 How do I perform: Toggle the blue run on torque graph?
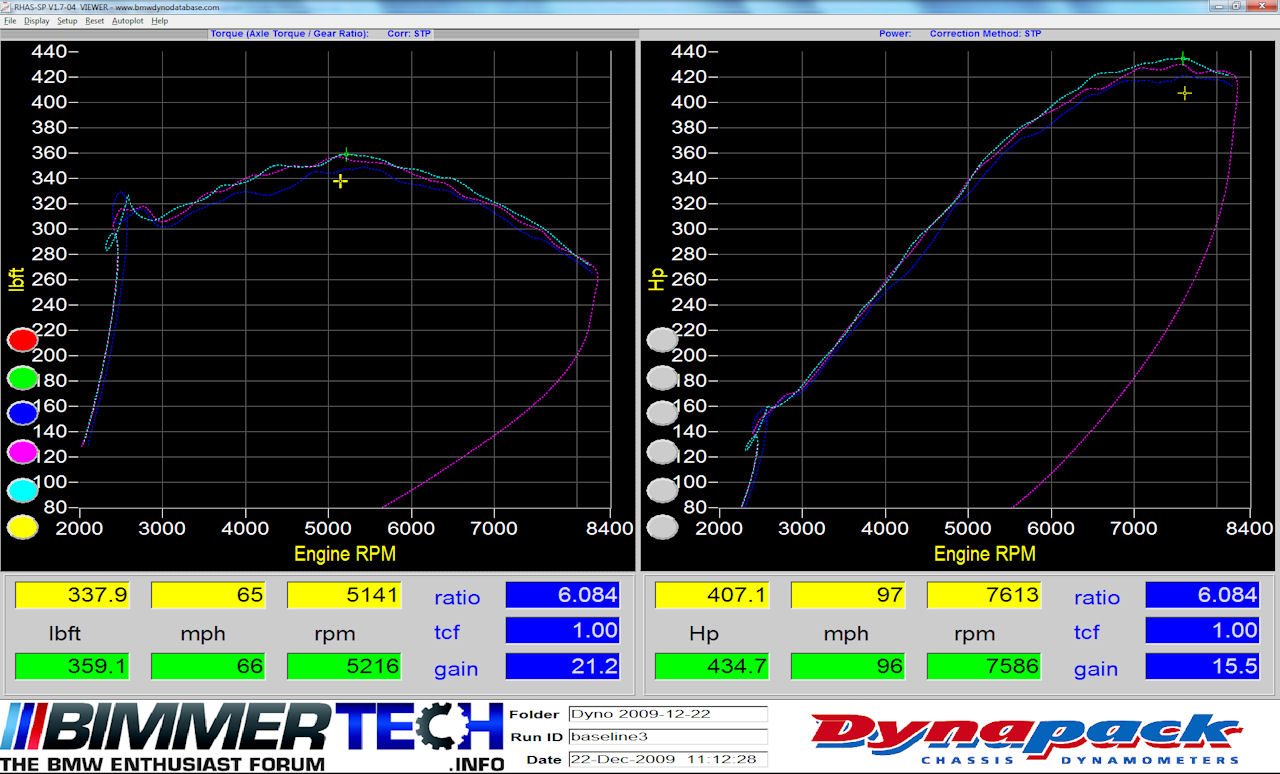(22, 413)
